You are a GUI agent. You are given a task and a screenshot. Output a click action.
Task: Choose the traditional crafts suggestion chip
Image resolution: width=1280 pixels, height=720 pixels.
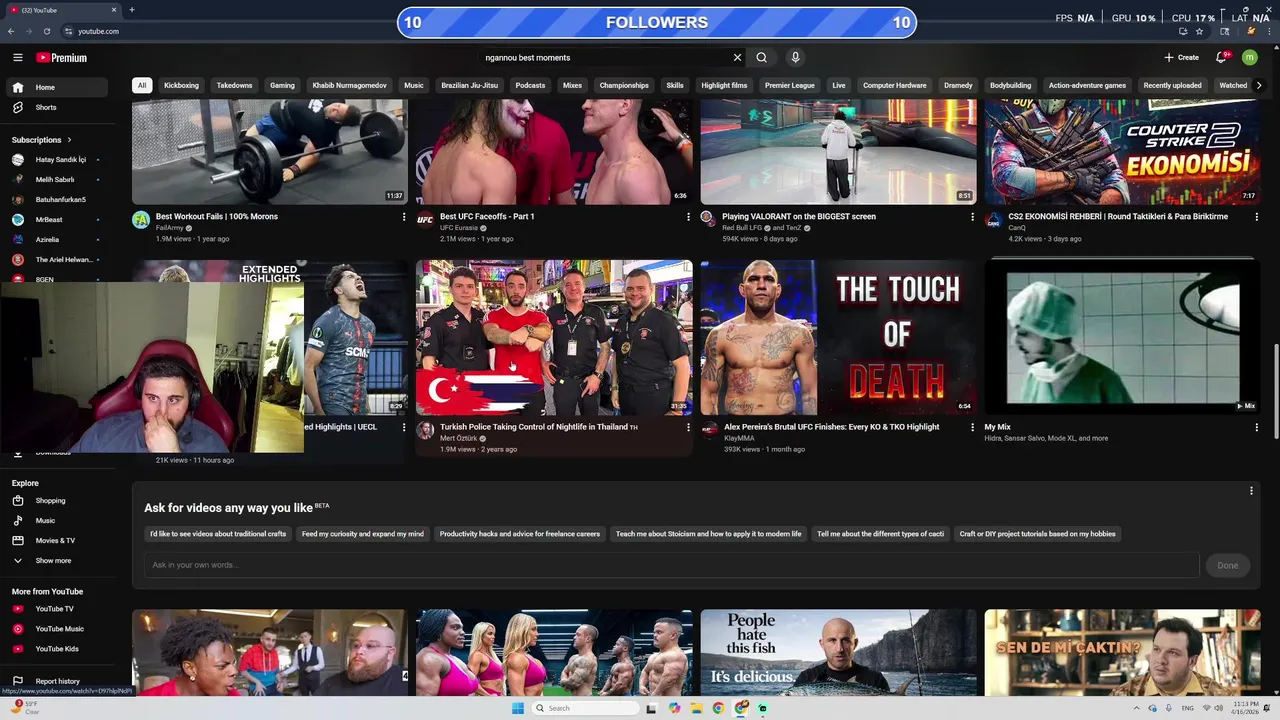pos(218,534)
